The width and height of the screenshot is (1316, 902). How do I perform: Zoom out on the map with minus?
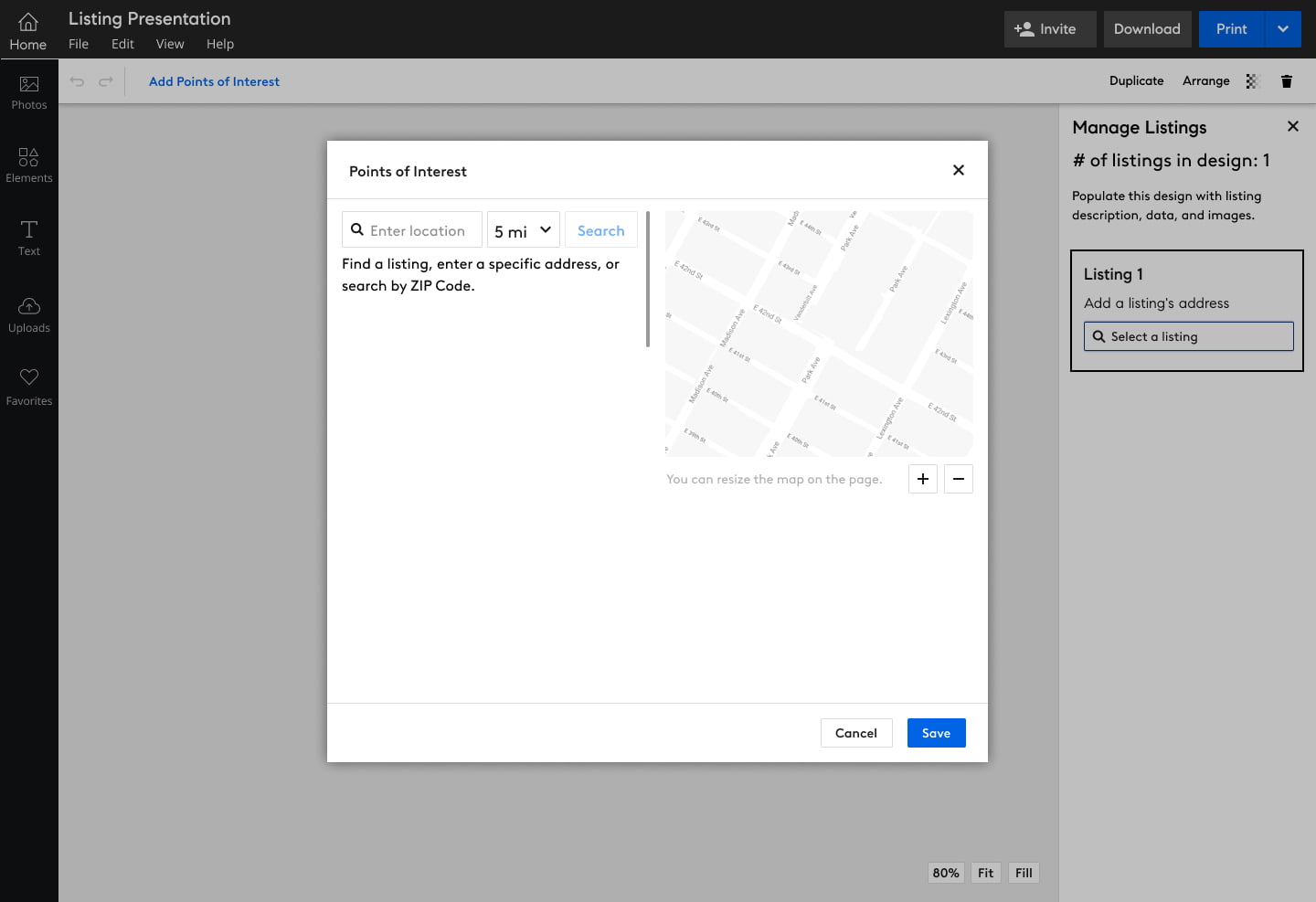(959, 479)
